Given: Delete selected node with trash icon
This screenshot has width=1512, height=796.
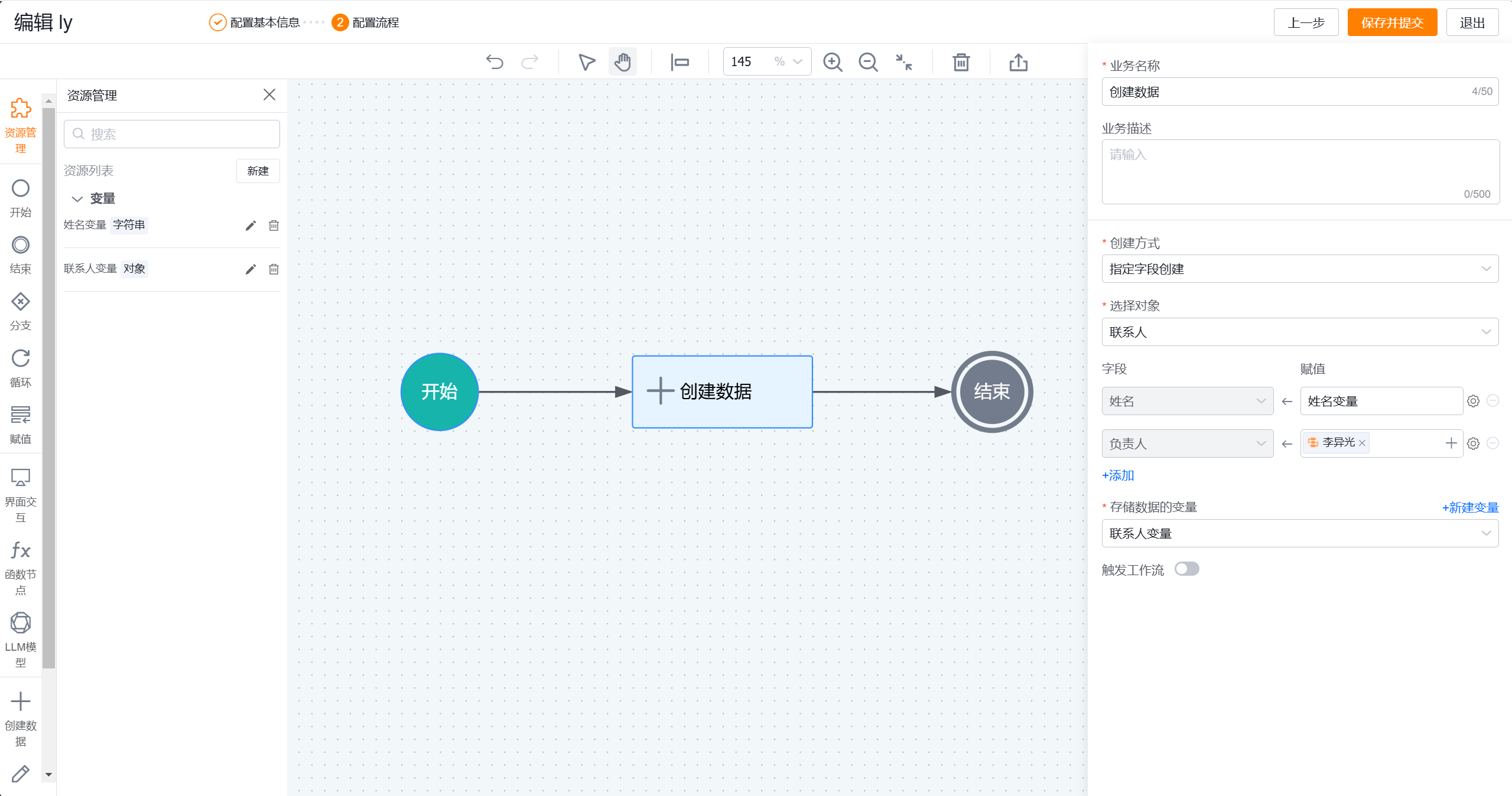Looking at the screenshot, I should 961,62.
